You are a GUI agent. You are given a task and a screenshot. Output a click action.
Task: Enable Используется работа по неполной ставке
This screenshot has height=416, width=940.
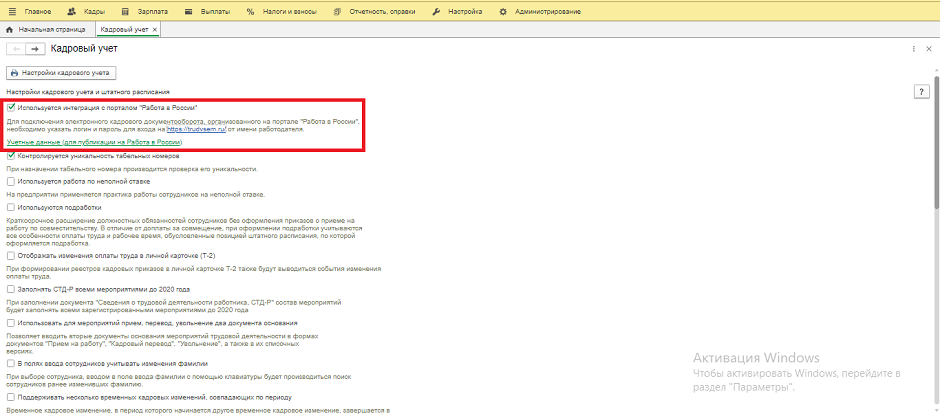[11, 181]
